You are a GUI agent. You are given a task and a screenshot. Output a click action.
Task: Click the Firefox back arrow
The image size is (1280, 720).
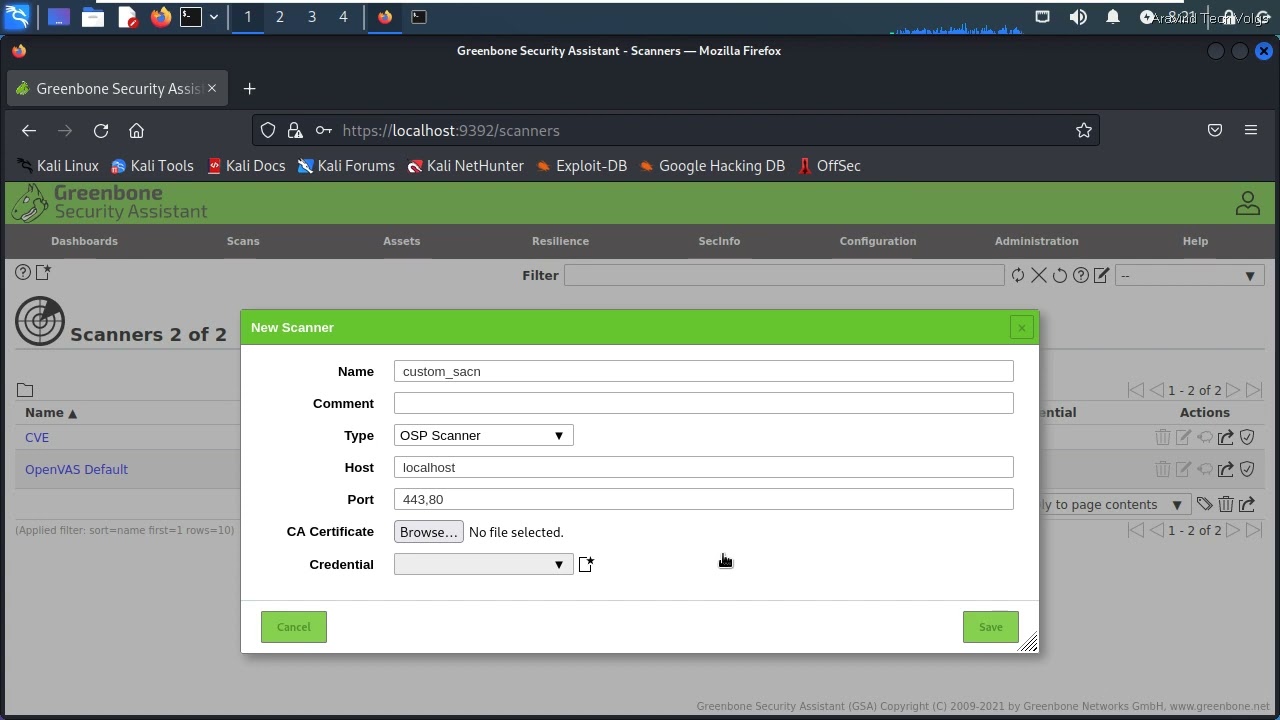pyautogui.click(x=29, y=131)
